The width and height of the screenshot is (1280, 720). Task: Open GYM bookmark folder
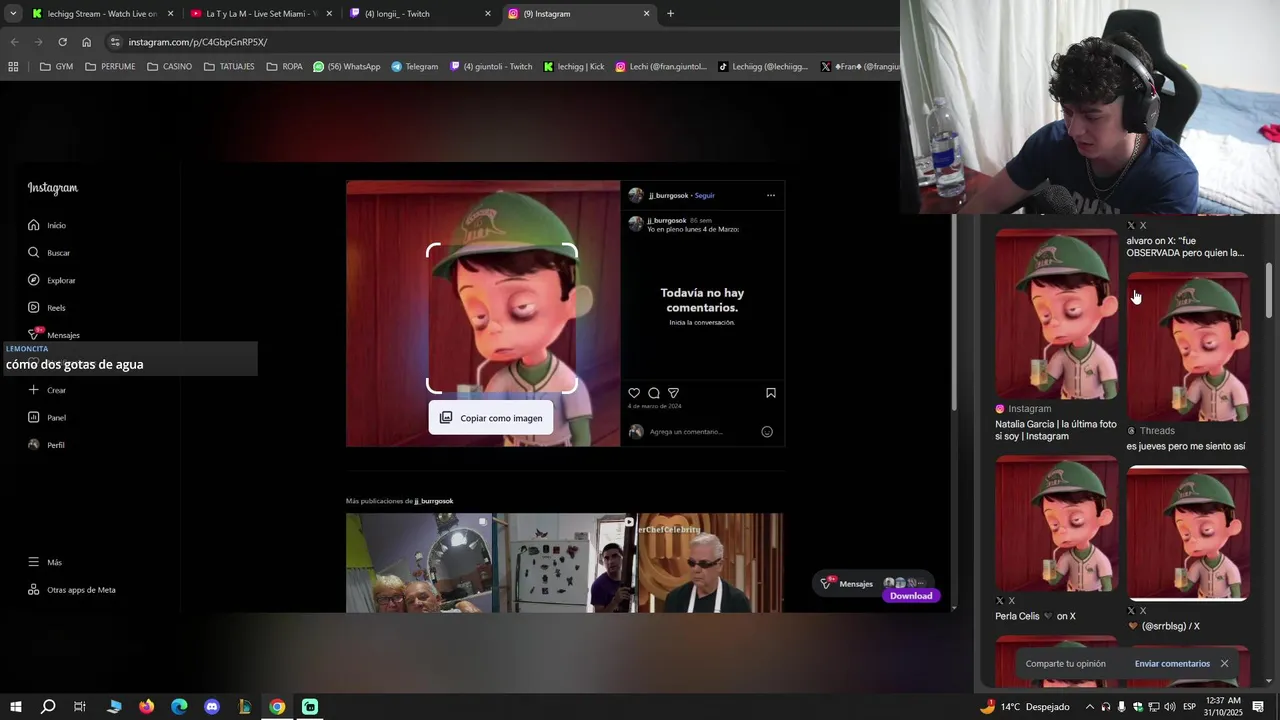click(56, 67)
